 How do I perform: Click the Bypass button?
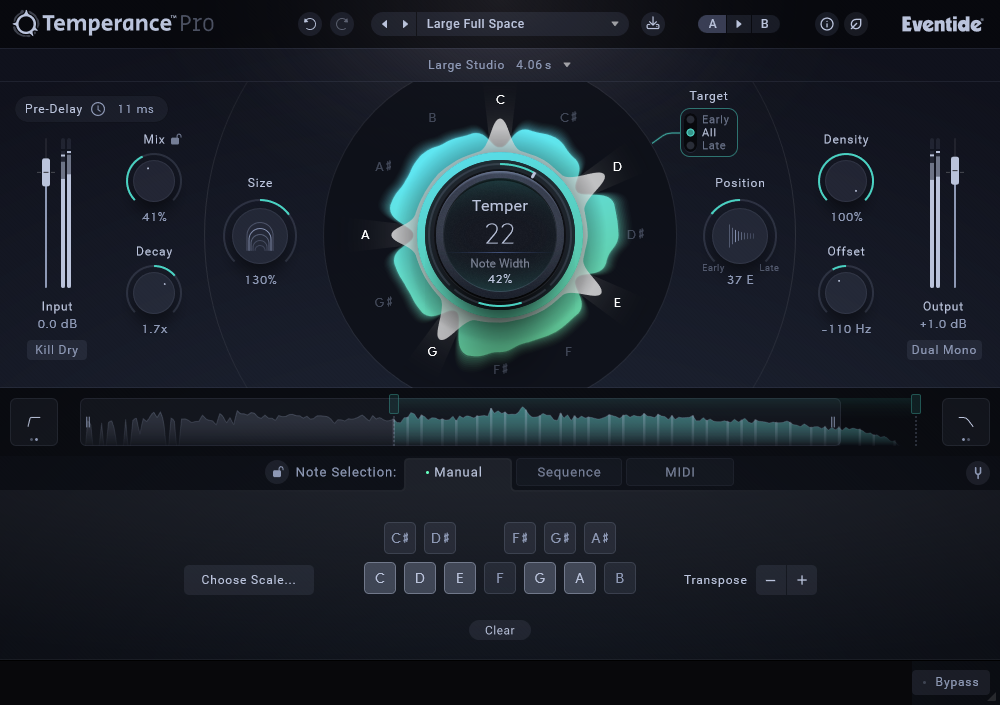pyautogui.click(x=950, y=682)
